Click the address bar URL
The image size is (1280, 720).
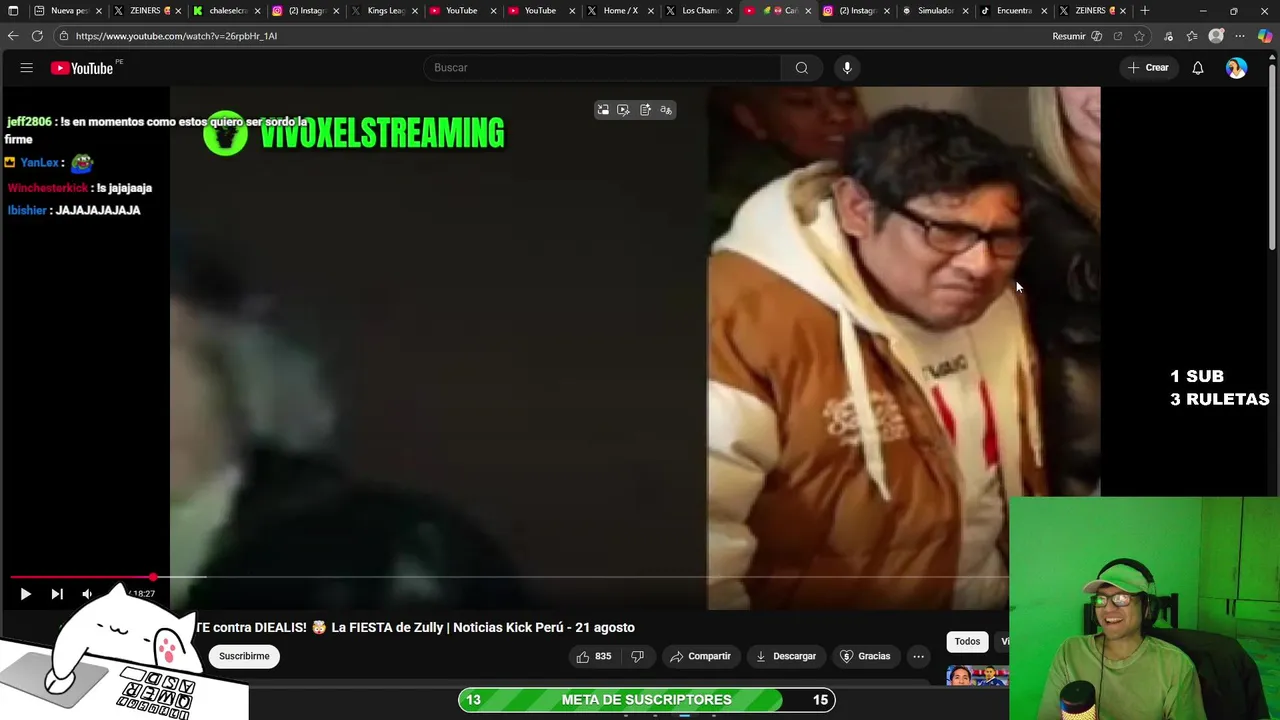[x=176, y=36]
